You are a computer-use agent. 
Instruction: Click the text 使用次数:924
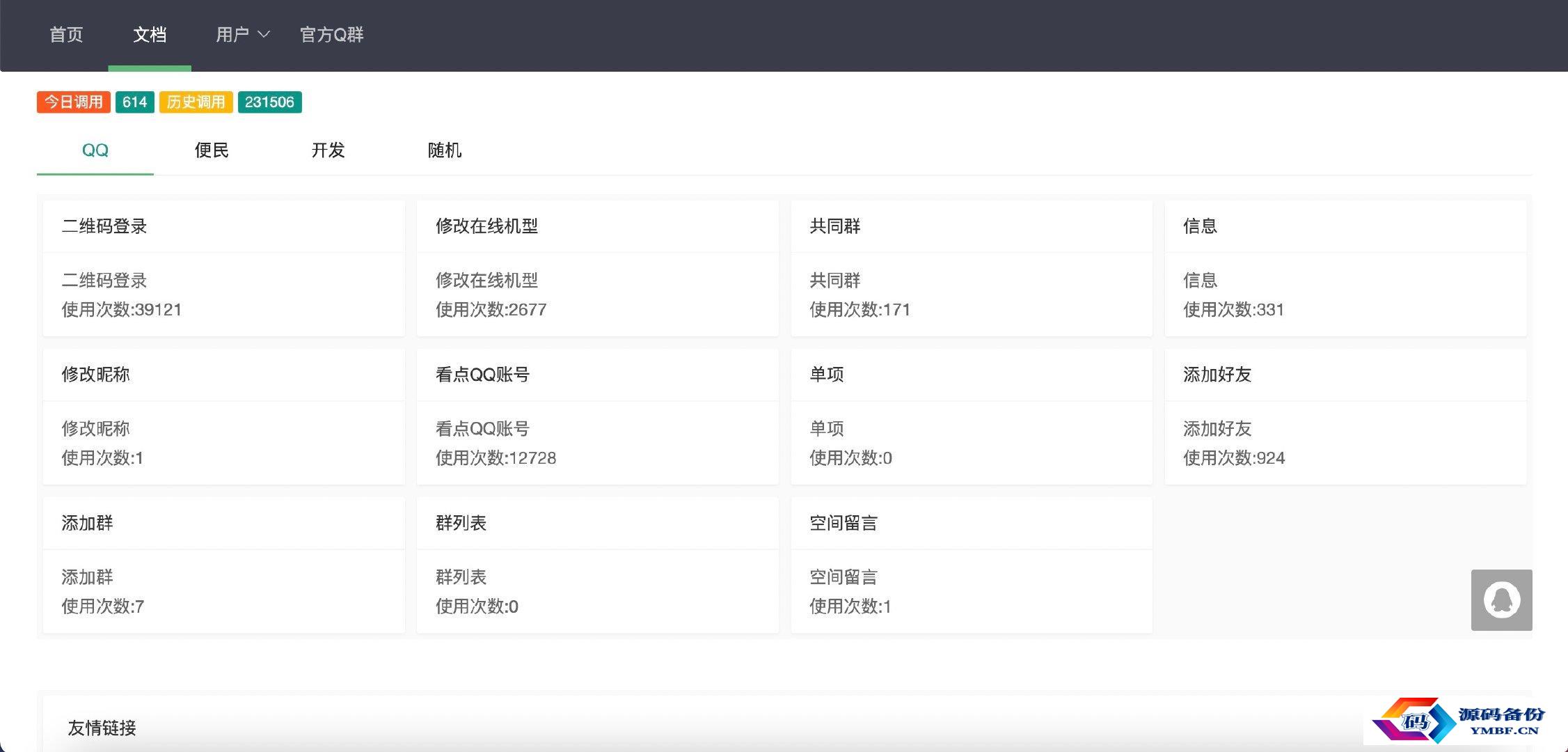[1235, 458]
